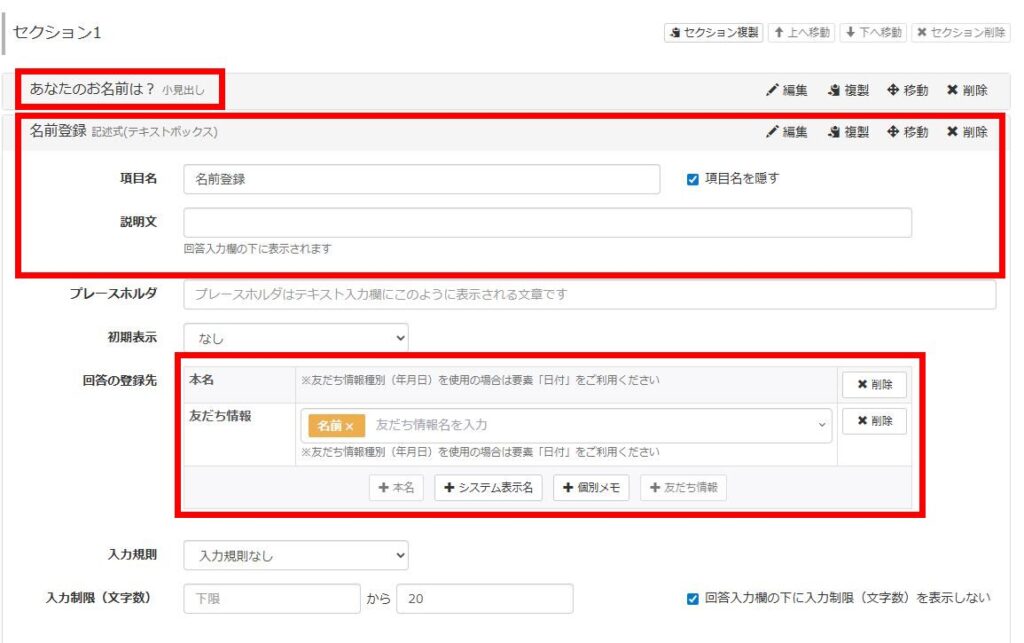Viewport: 1024px width, 643px height.
Task: Click the セクション複製 button icon
Action: click(x=675, y=33)
